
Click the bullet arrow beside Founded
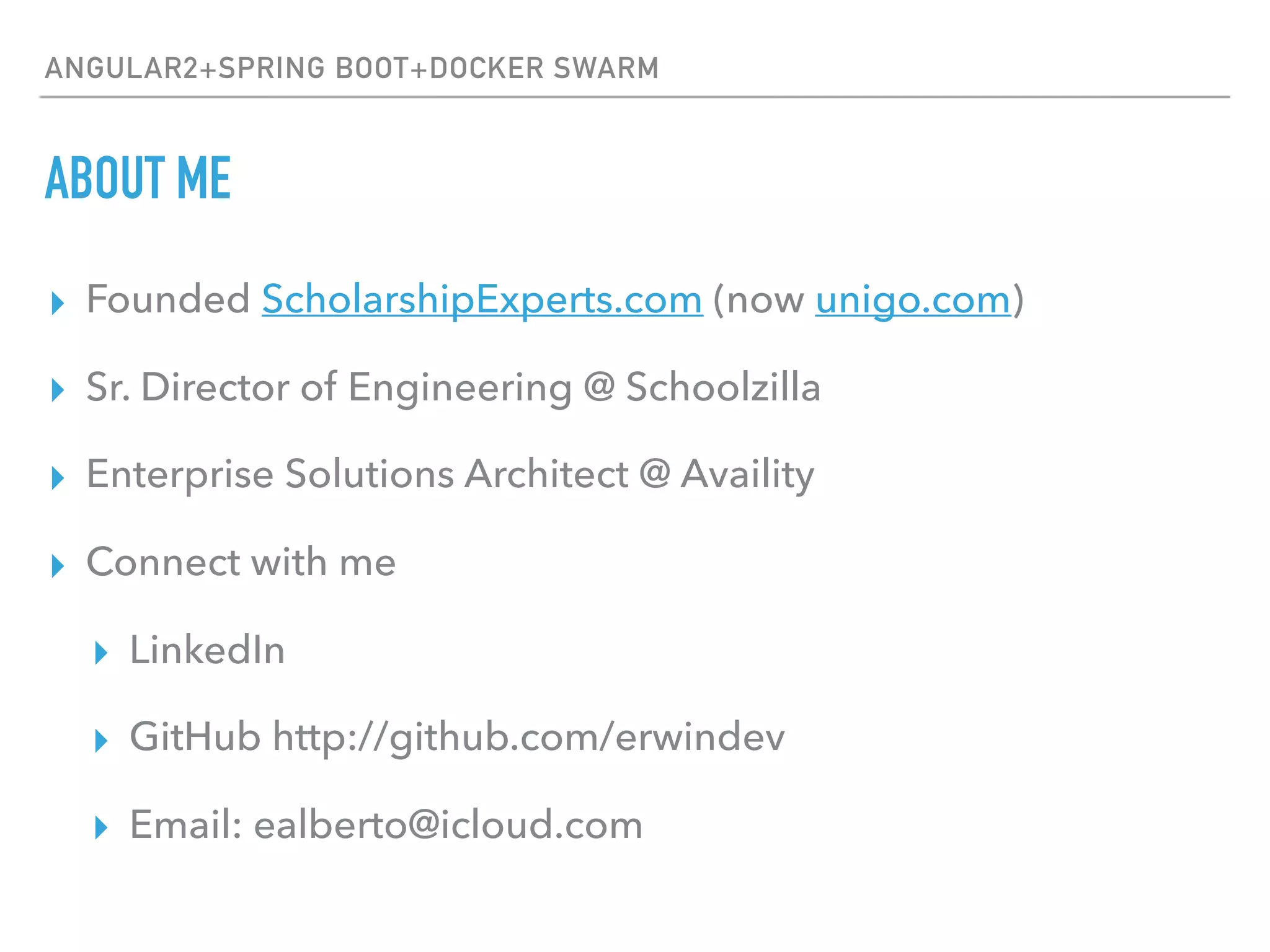point(58,303)
